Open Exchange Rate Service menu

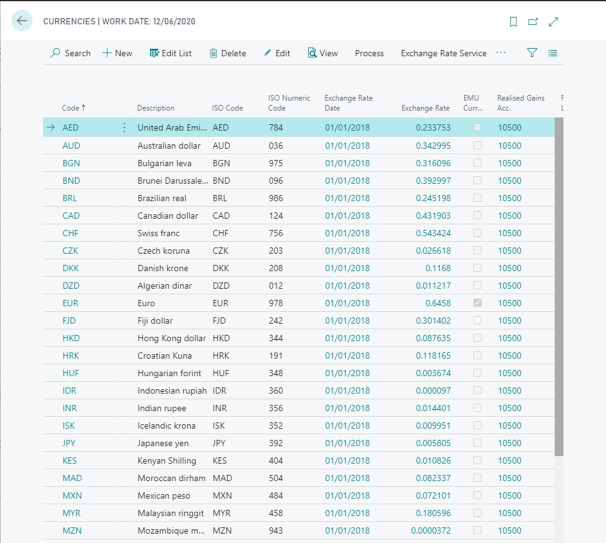443,53
